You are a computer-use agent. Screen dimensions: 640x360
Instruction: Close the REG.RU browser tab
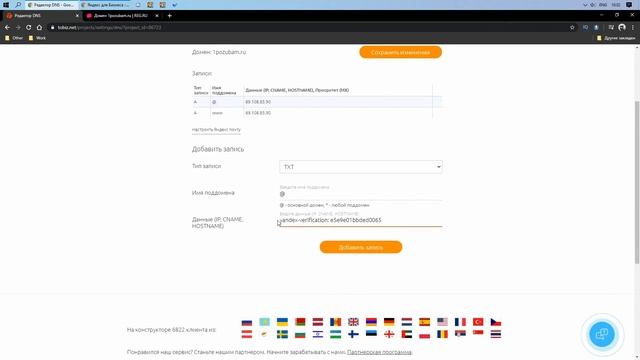coord(157,16)
